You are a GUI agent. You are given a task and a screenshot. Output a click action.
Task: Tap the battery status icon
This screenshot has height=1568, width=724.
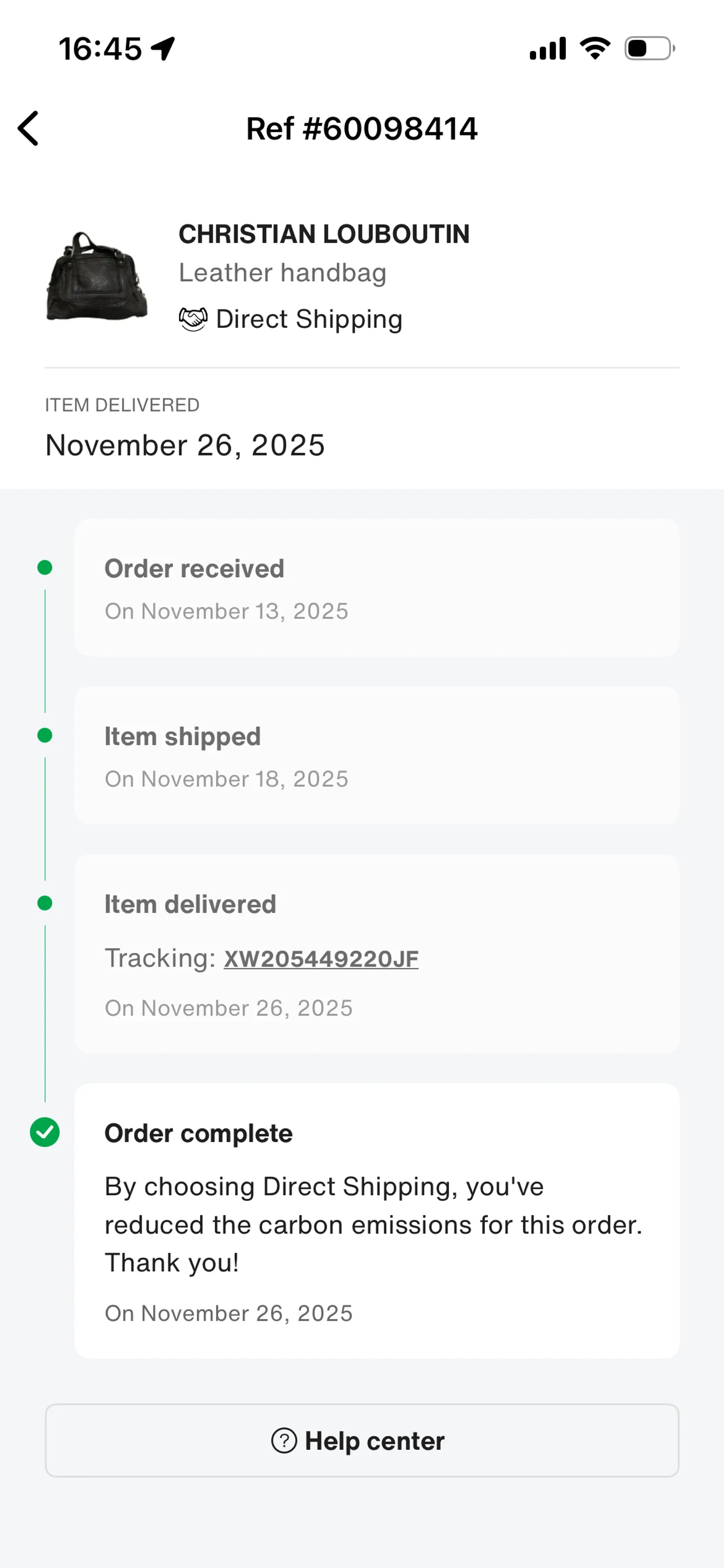(650, 48)
